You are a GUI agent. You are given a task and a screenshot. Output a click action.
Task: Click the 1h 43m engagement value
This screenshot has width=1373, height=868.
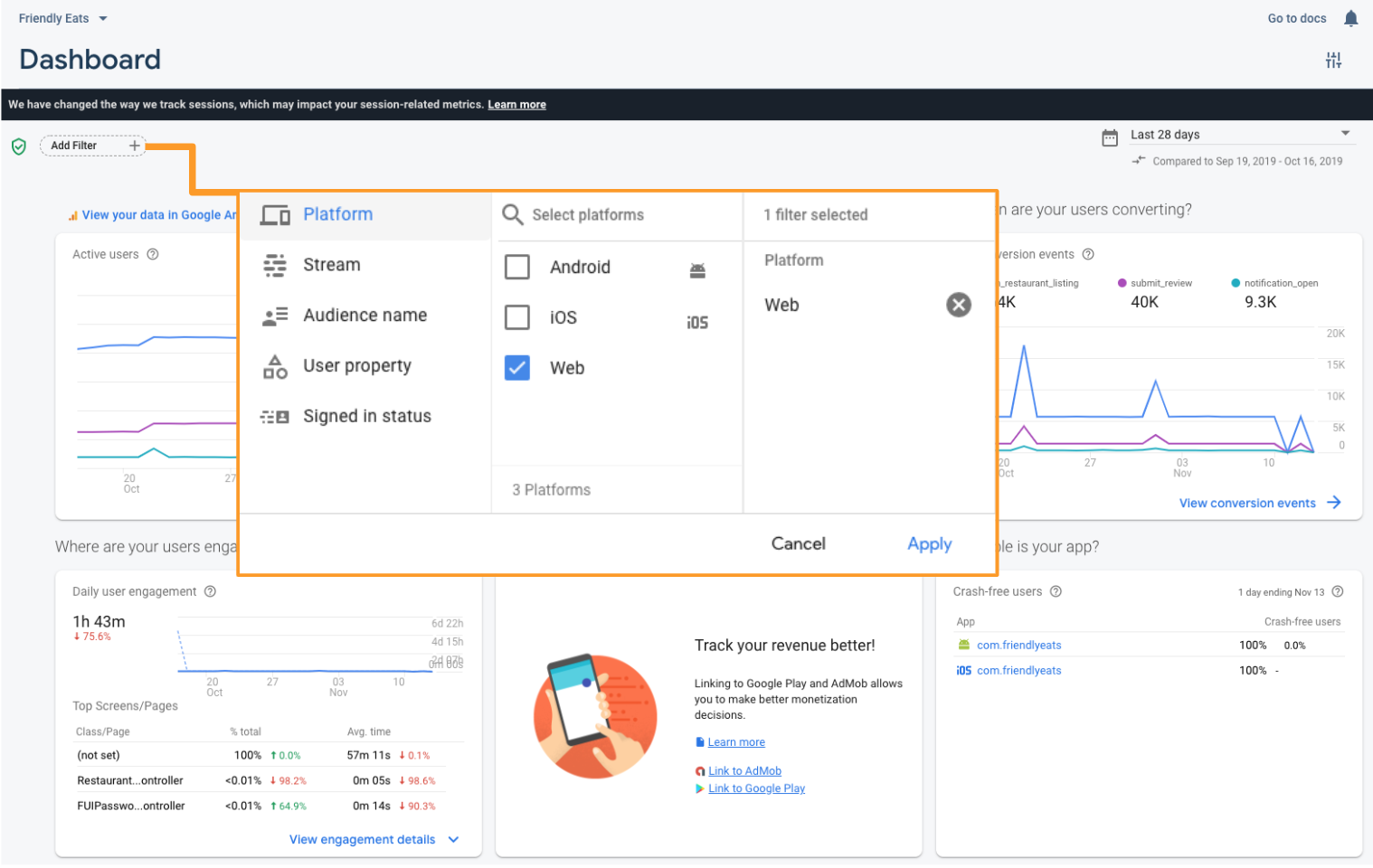point(99,622)
